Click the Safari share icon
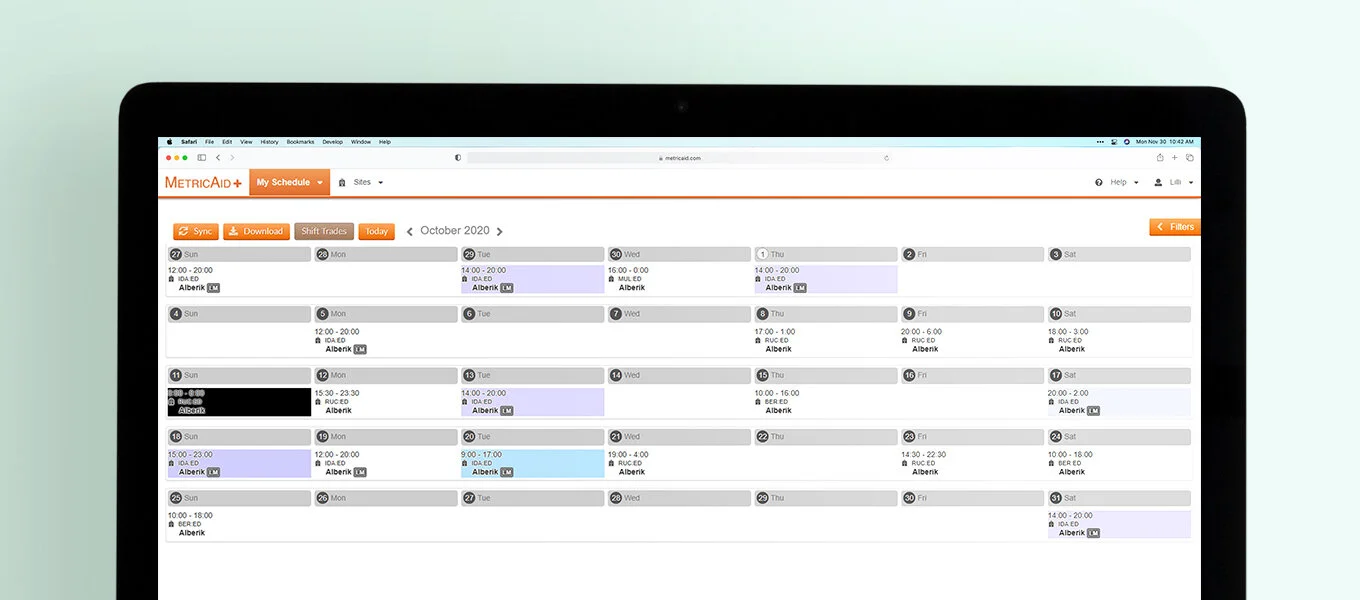The image size is (1360, 600). (x=1160, y=157)
